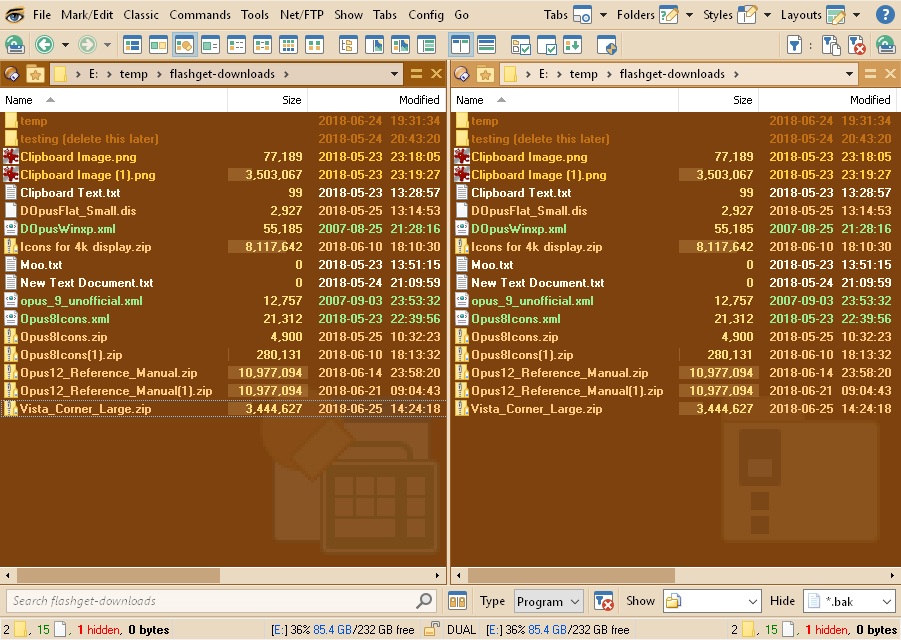Click the Tabs toolbar icon
The width and height of the screenshot is (901, 640).
click(582, 14)
